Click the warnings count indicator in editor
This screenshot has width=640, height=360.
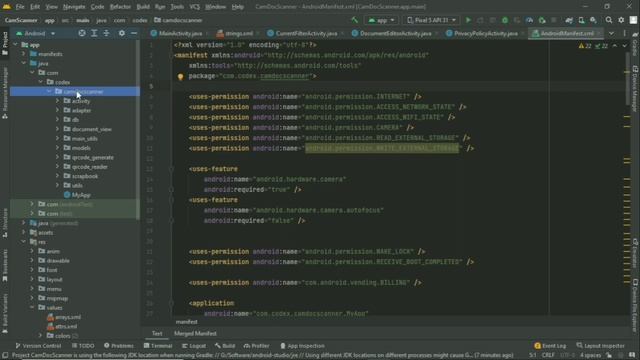585,46
